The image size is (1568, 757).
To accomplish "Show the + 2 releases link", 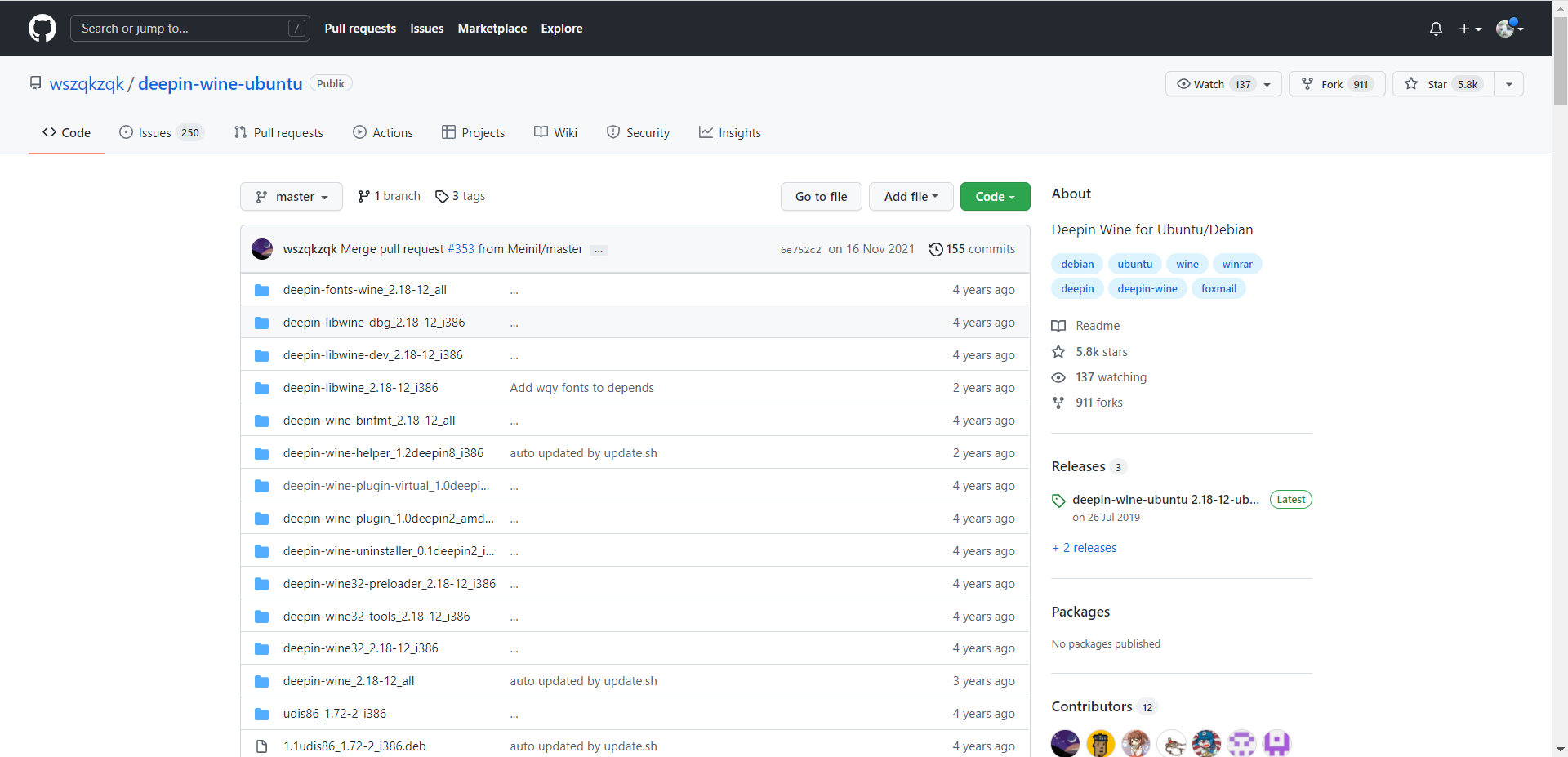I will [1085, 548].
